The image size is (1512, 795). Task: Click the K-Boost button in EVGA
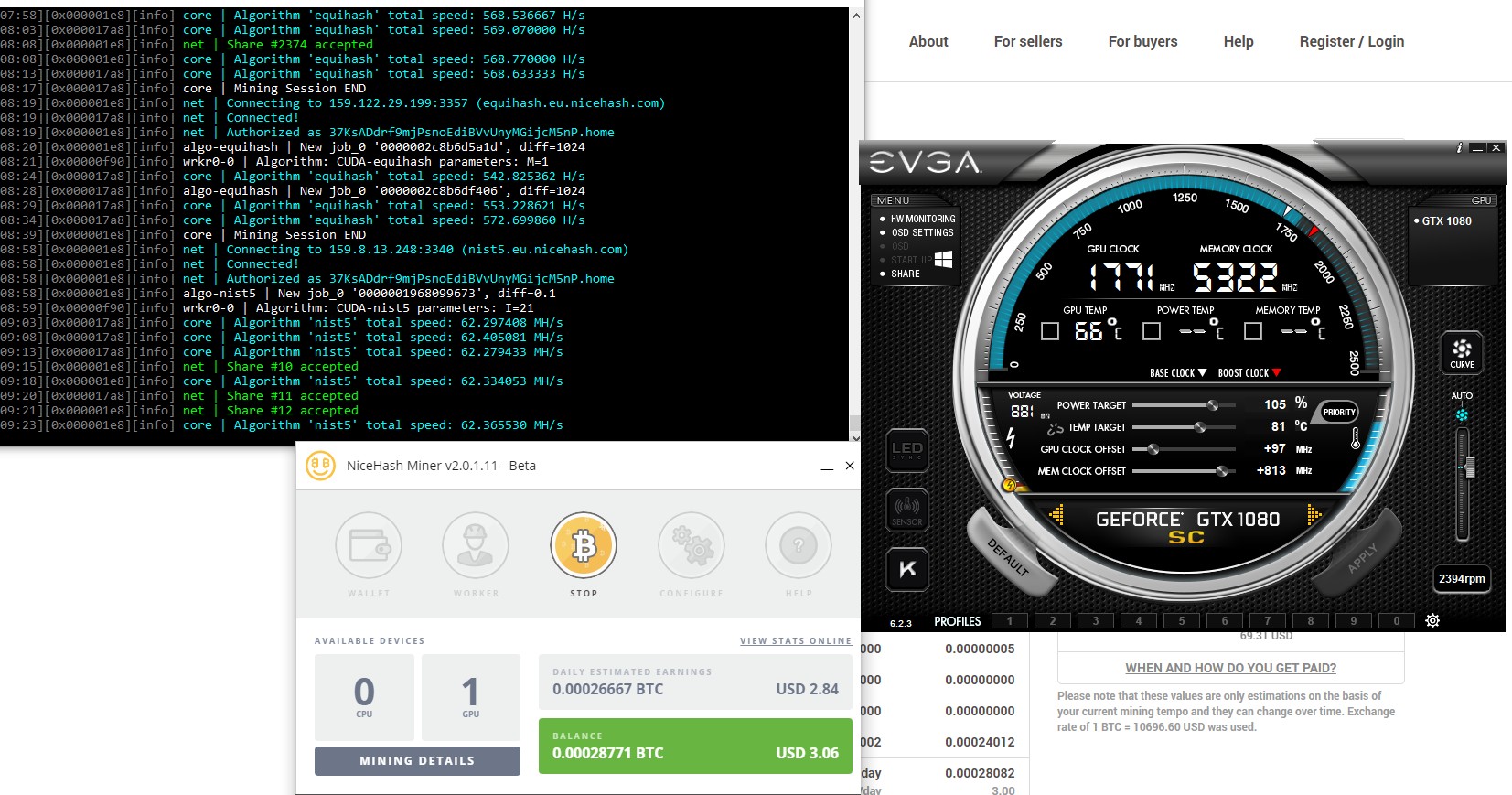pyautogui.click(x=906, y=569)
